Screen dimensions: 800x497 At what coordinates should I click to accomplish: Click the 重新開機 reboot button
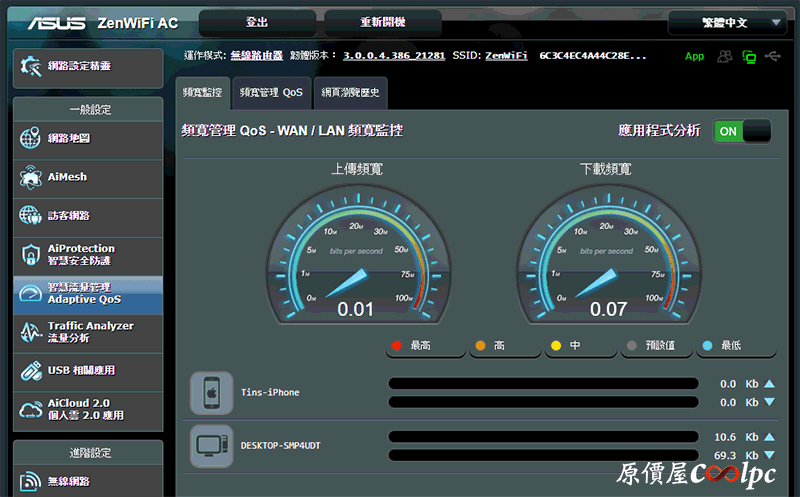[383, 22]
